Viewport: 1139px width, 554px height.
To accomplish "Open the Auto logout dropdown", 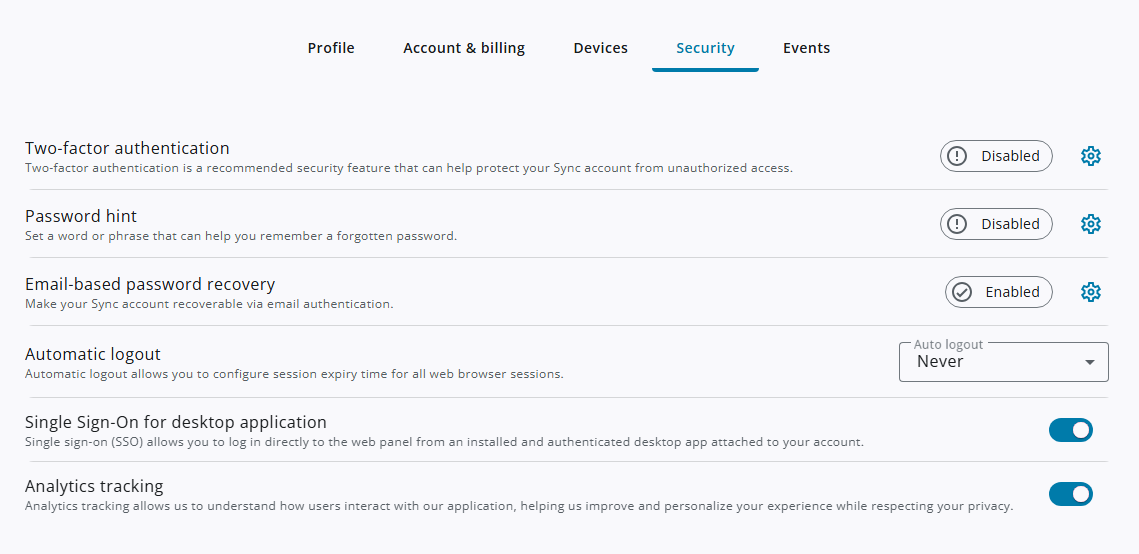I will 1004,362.
